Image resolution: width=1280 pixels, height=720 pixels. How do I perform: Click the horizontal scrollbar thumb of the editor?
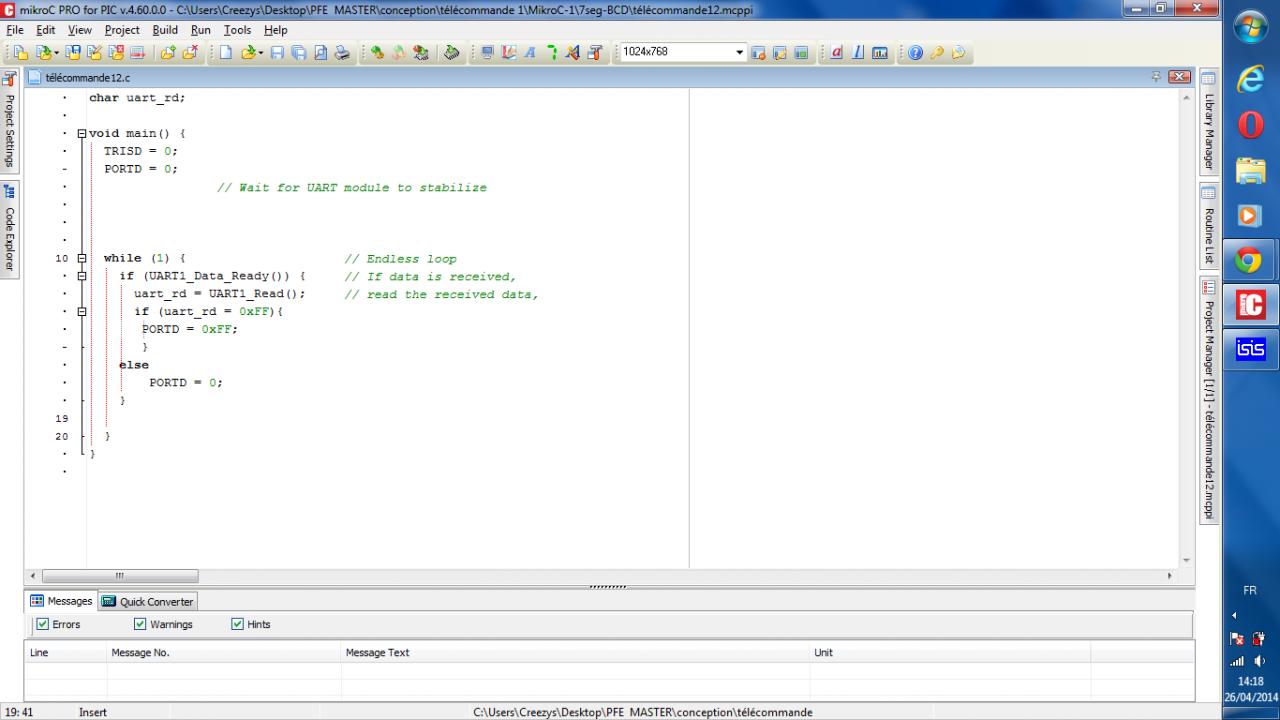120,576
